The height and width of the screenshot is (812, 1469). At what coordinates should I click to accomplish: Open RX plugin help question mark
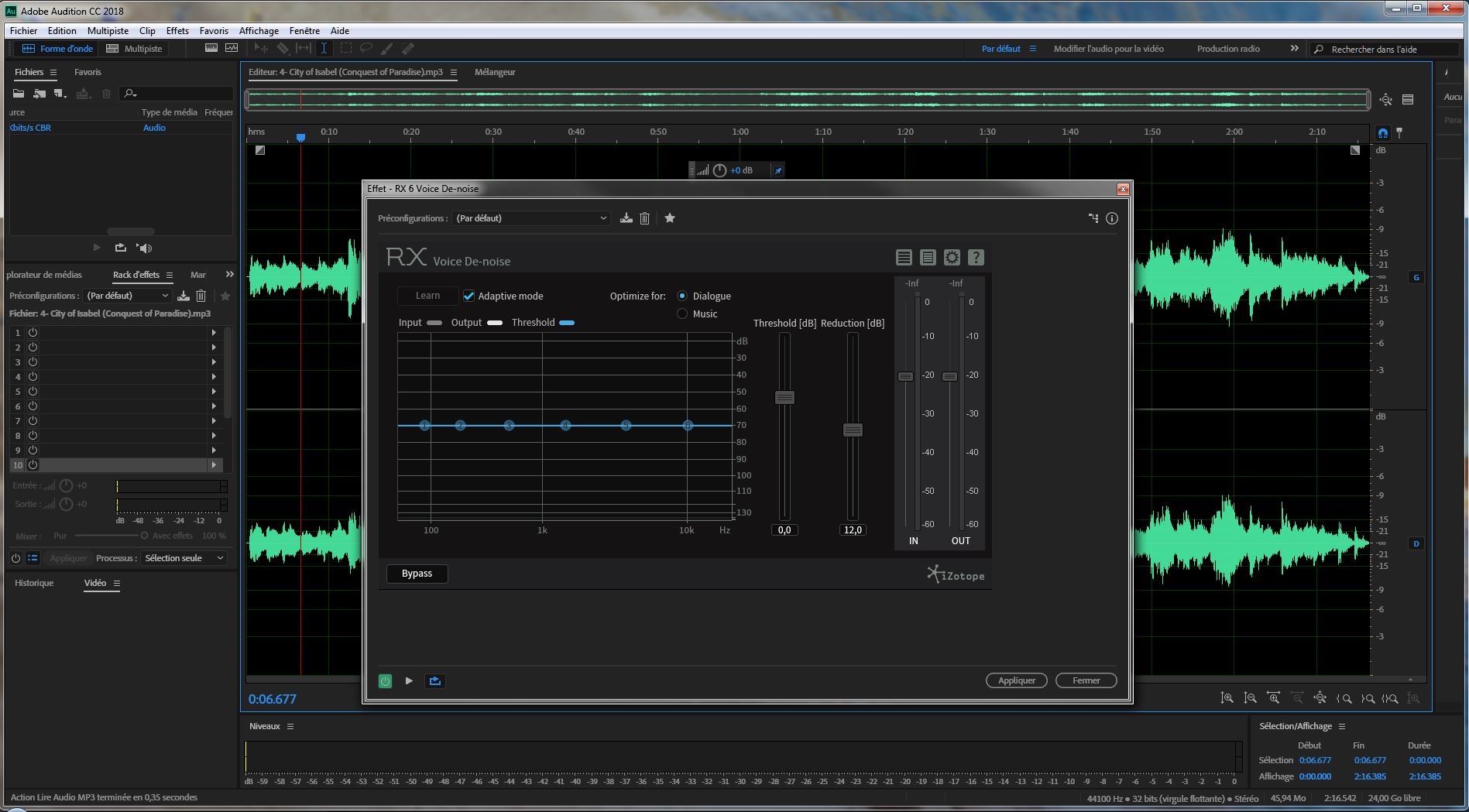pyautogui.click(x=976, y=257)
